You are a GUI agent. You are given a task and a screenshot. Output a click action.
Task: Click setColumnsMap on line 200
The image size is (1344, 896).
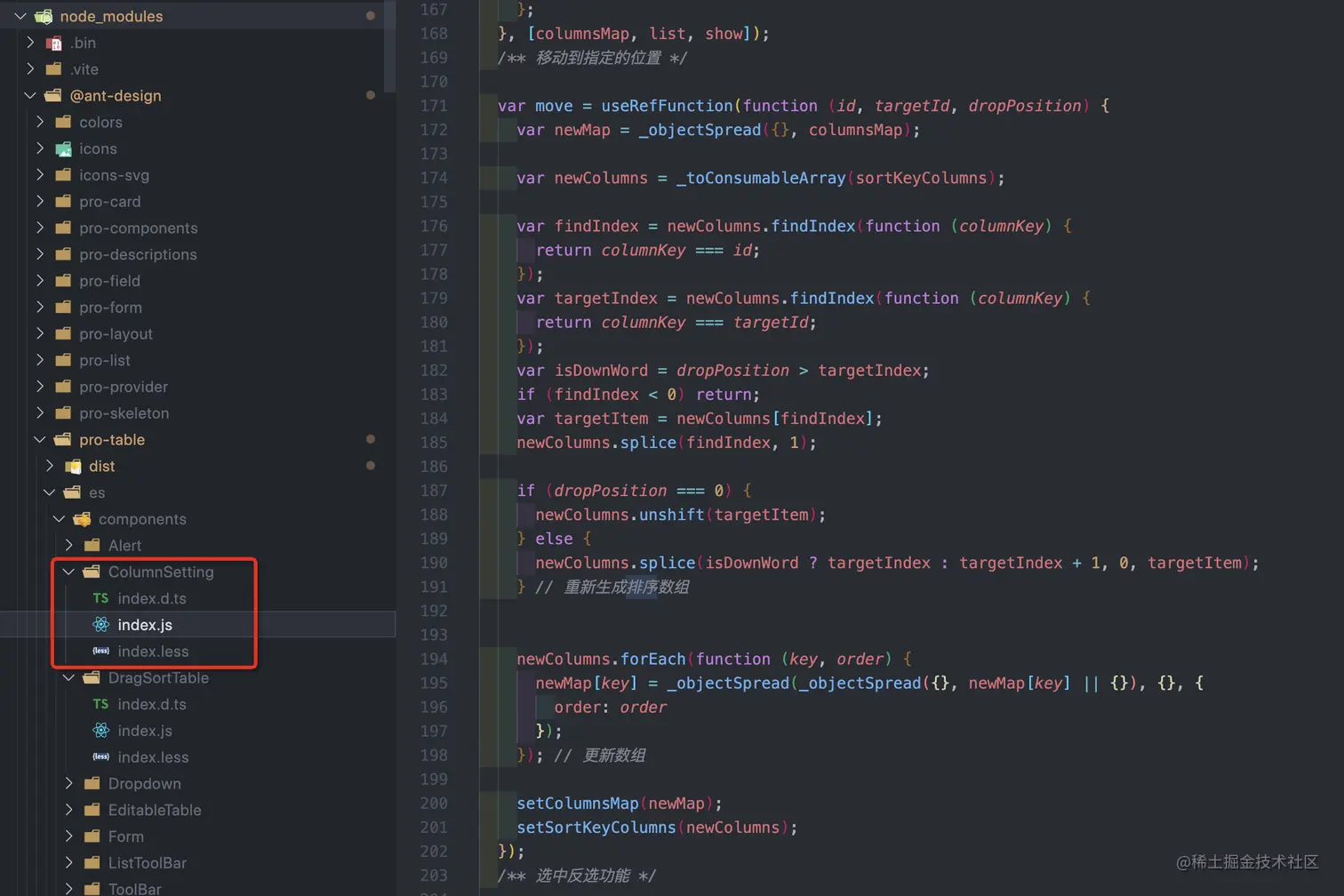pyautogui.click(x=578, y=804)
